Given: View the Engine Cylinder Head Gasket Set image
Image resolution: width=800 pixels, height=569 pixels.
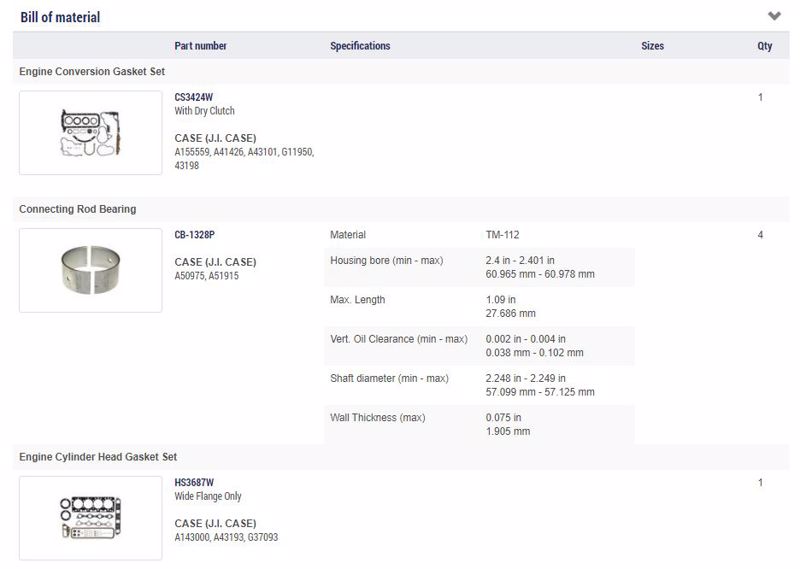Looking at the screenshot, I should coord(91,518).
